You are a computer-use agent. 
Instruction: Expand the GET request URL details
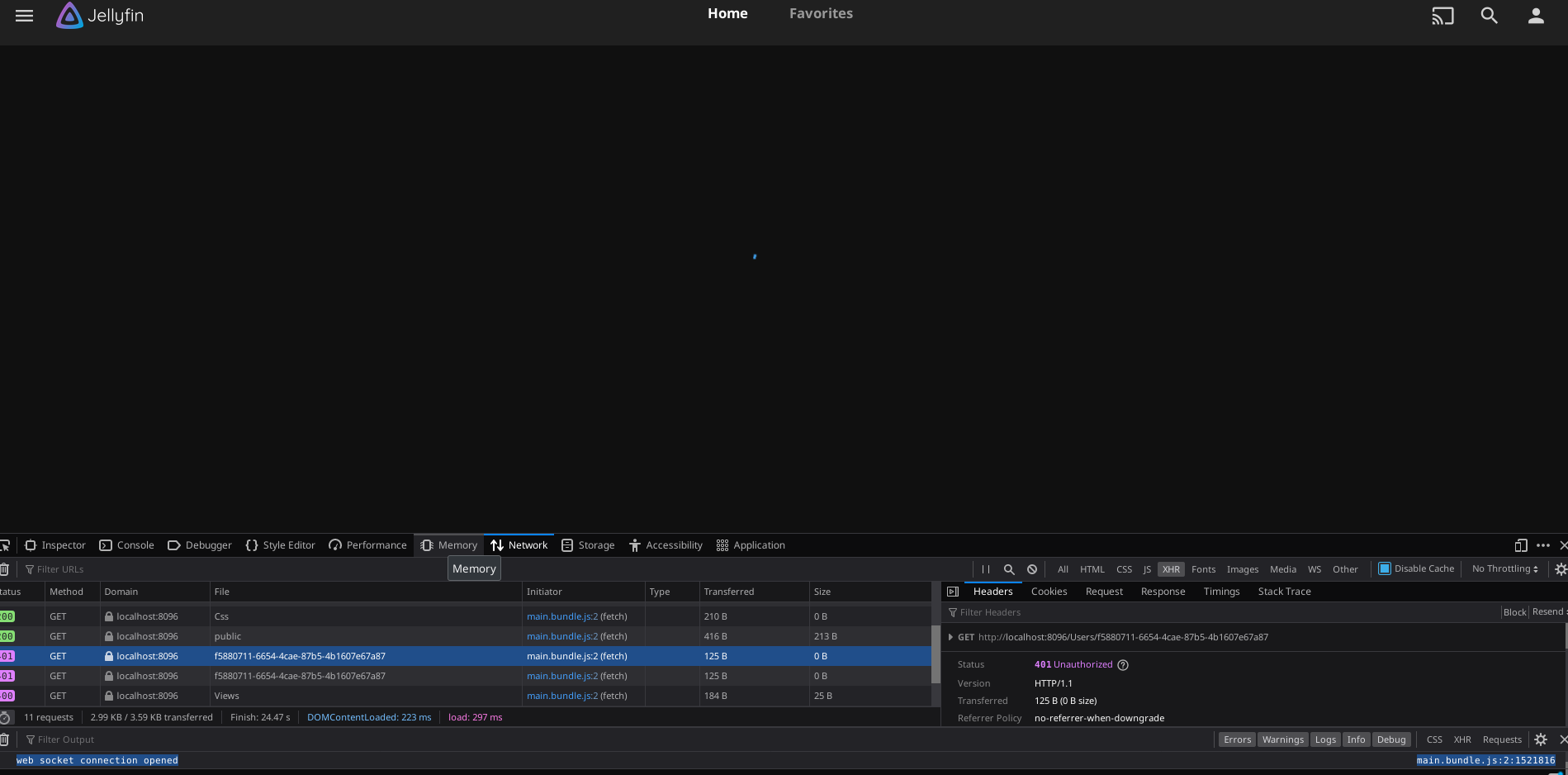coord(950,637)
